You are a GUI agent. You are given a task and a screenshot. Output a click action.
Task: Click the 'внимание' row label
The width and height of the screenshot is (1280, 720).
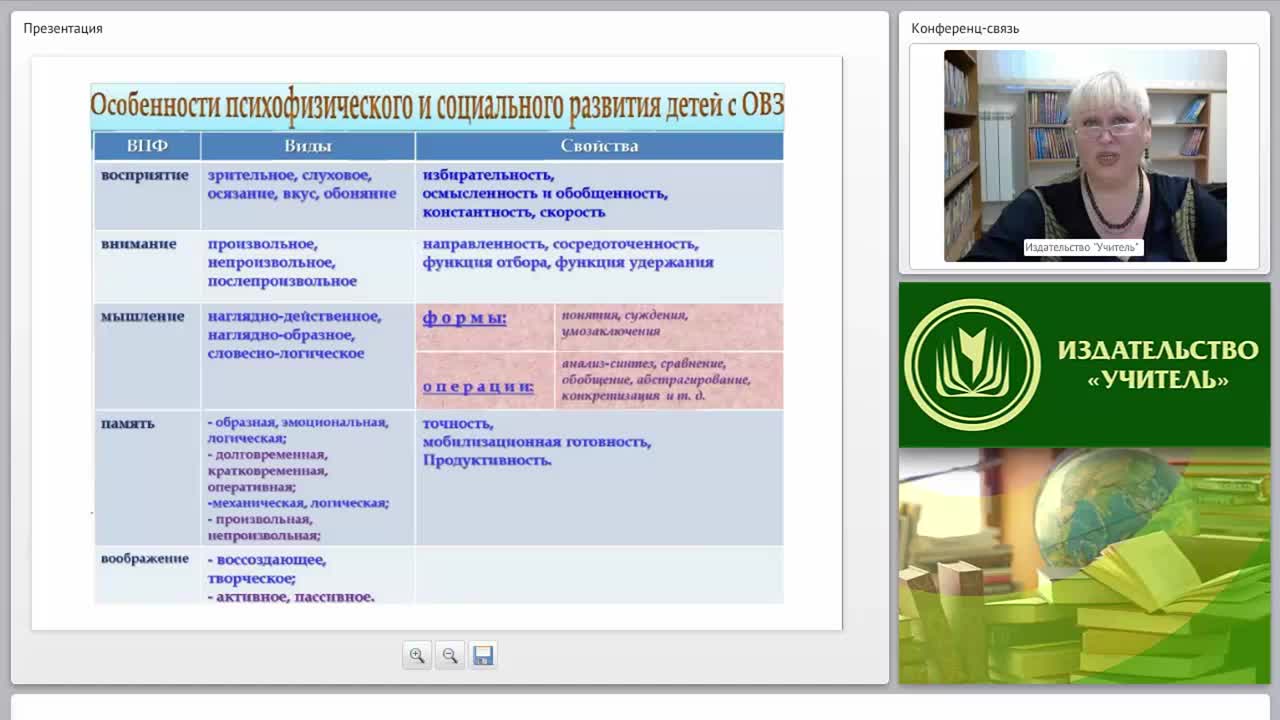pyautogui.click(x=139, y=244)
